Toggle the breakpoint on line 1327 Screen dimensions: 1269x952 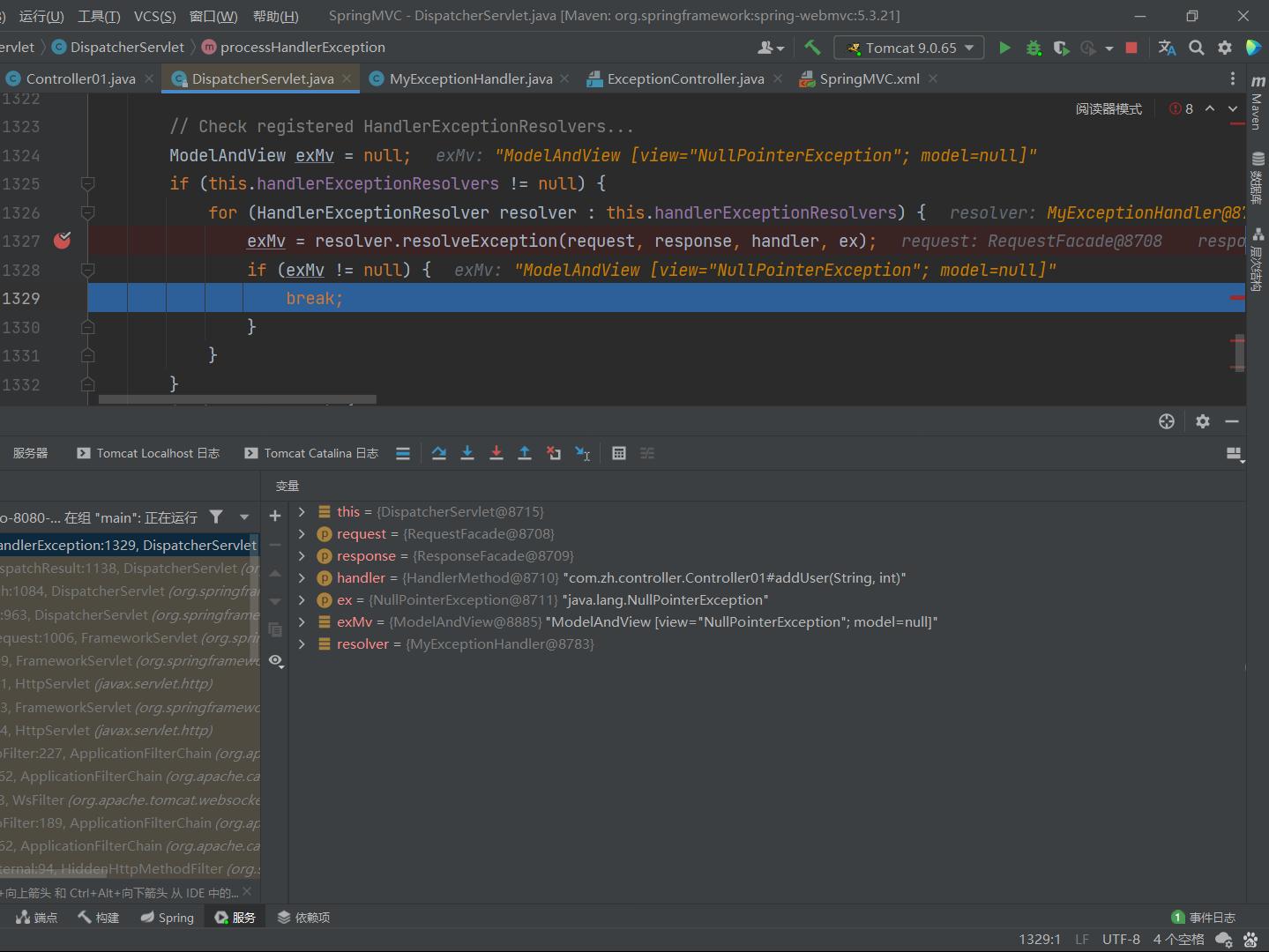63,241
